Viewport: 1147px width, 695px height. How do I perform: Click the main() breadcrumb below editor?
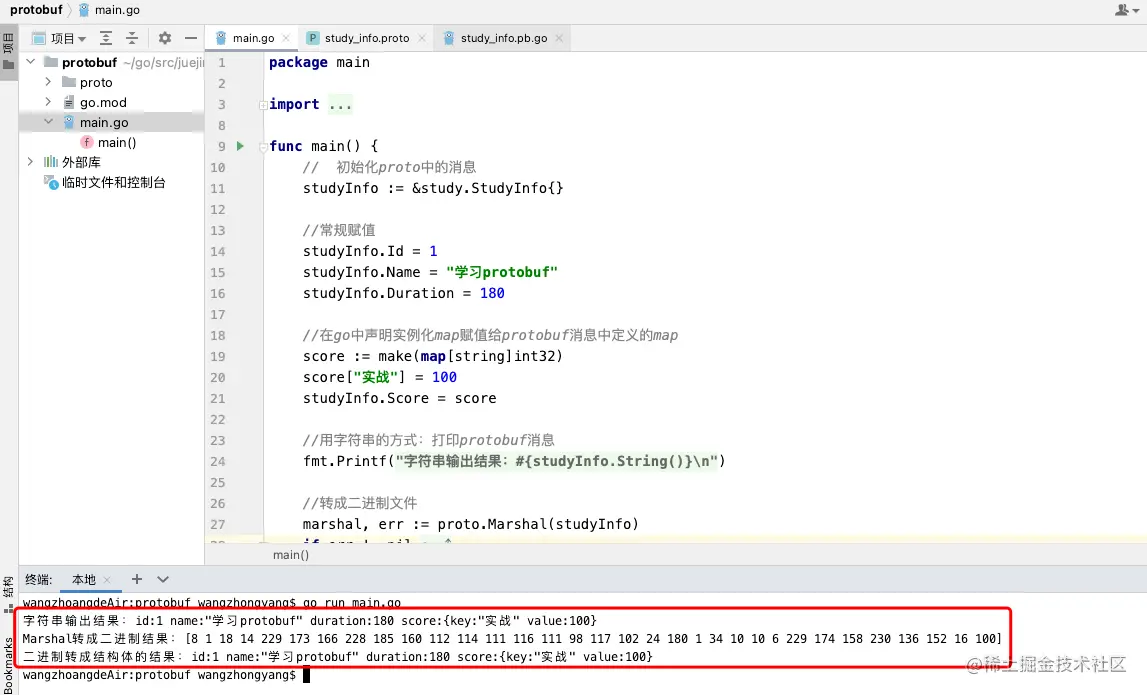click(291, 555)
